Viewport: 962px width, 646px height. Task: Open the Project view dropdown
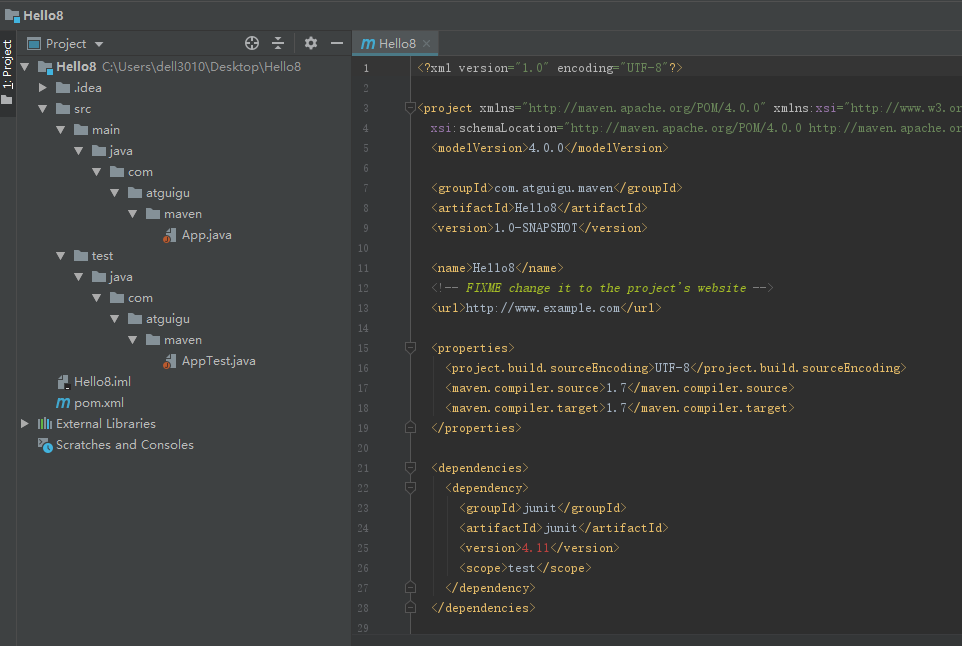tap(66, 44)
